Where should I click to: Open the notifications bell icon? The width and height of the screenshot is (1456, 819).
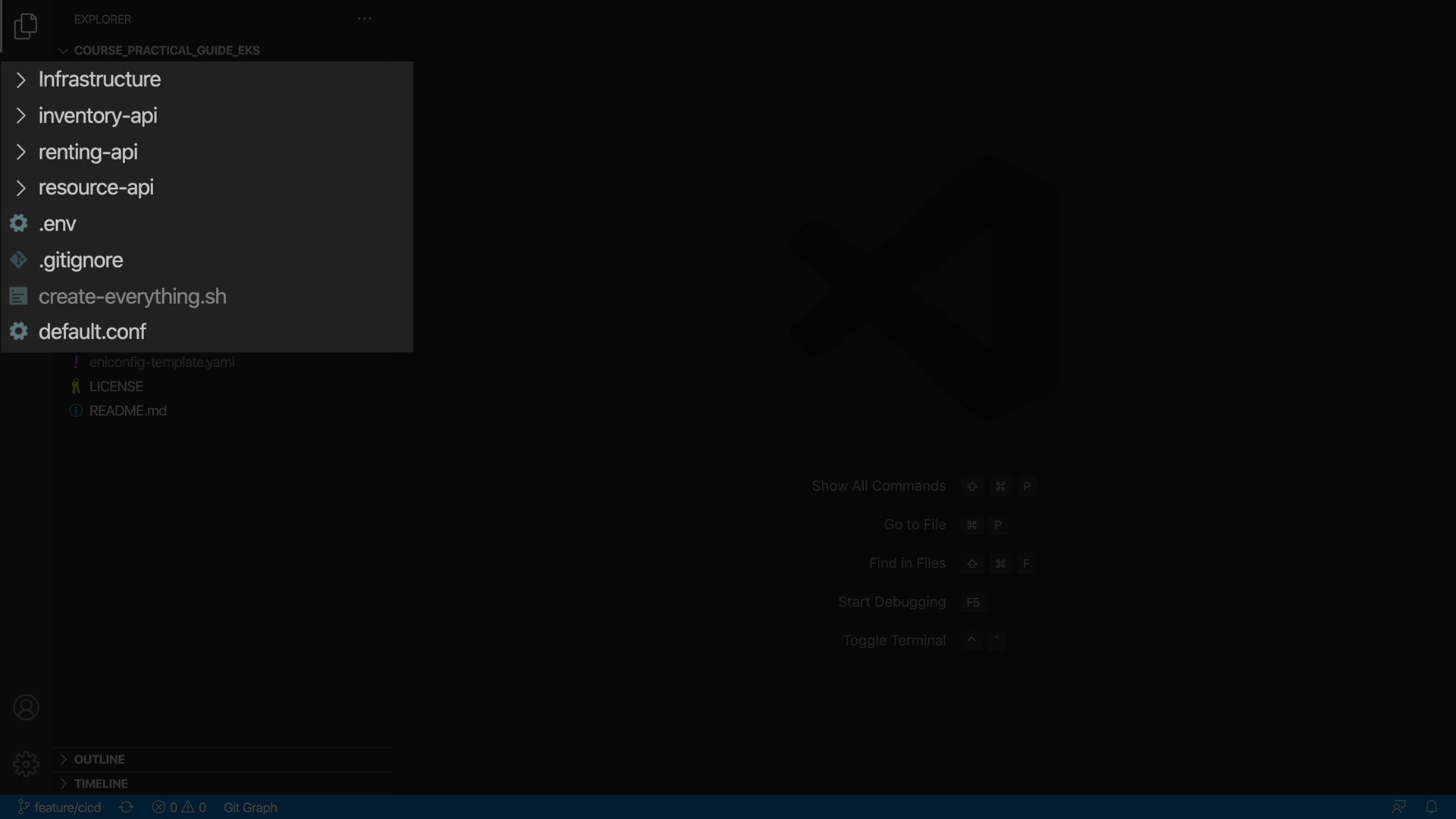coord(1431,807)
